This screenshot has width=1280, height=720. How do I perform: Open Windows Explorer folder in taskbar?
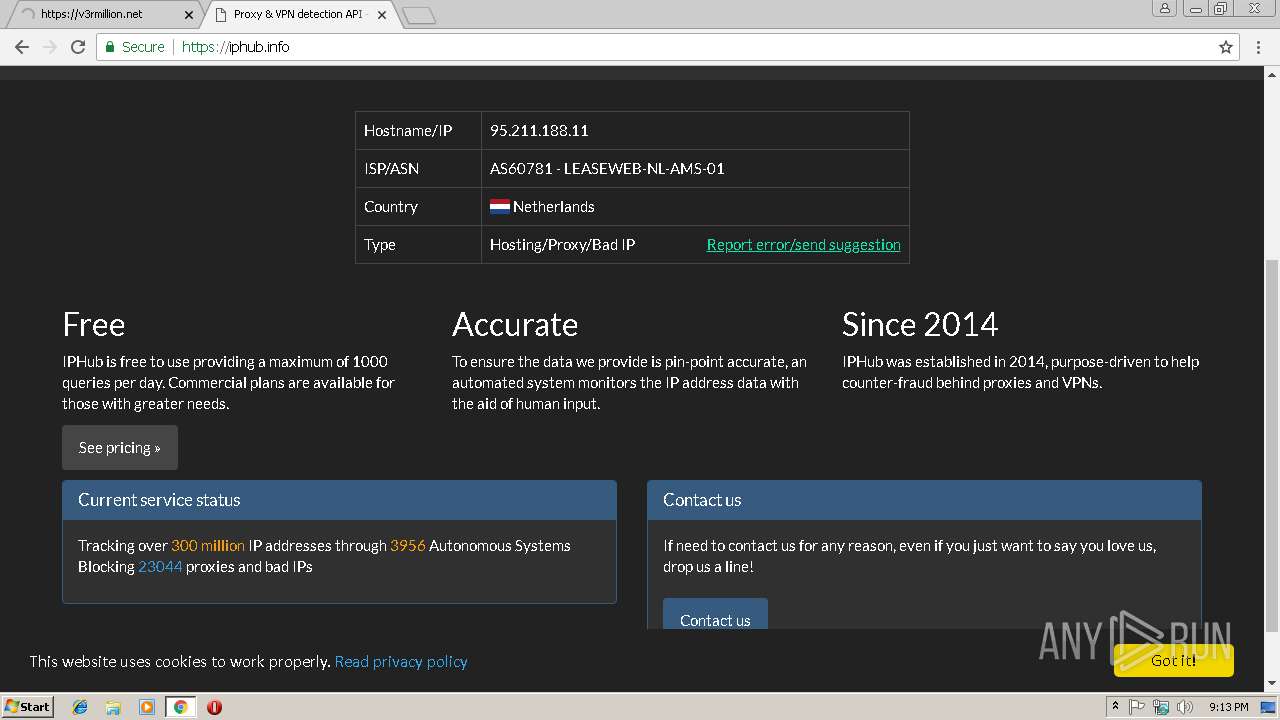click(113, 707)
